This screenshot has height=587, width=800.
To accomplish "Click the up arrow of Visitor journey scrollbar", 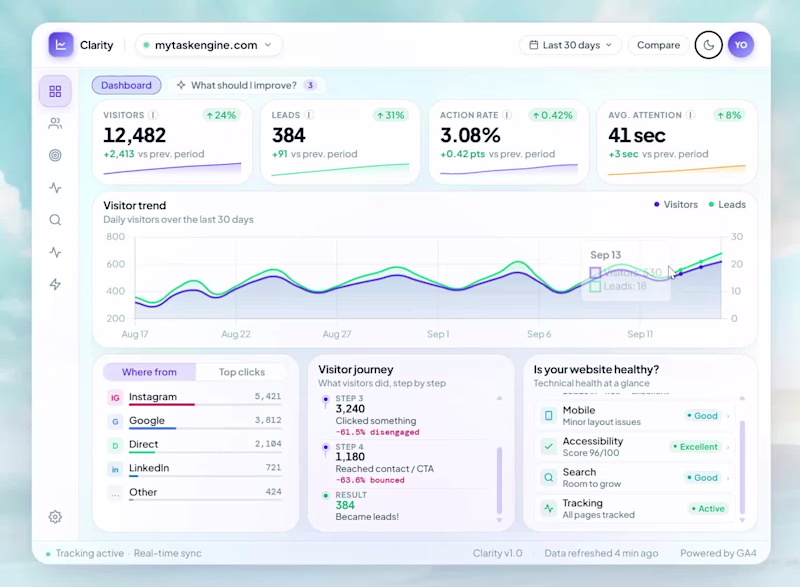I will [x=499, y=398].
